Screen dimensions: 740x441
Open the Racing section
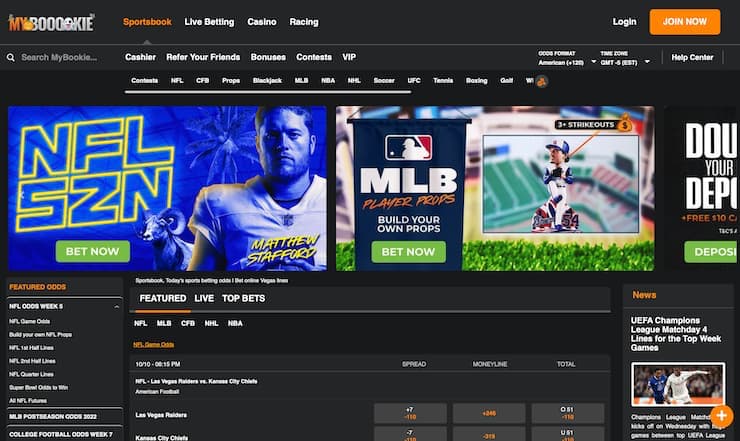pos(304,22)
